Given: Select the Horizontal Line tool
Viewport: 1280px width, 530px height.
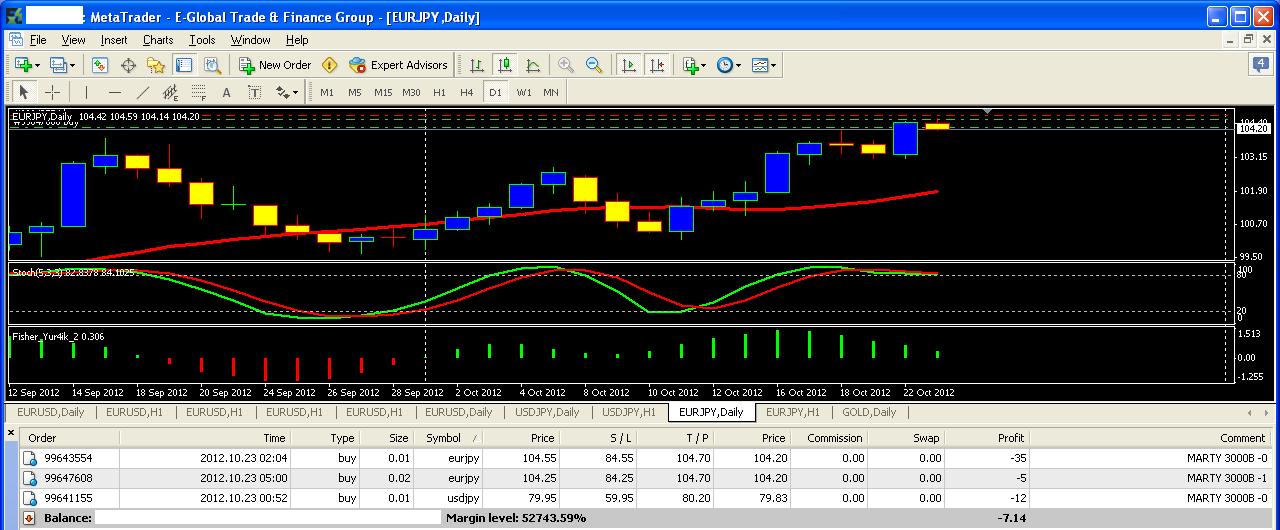Looking at the screenshot, I should pyautogui.click(x=114, y=92).
